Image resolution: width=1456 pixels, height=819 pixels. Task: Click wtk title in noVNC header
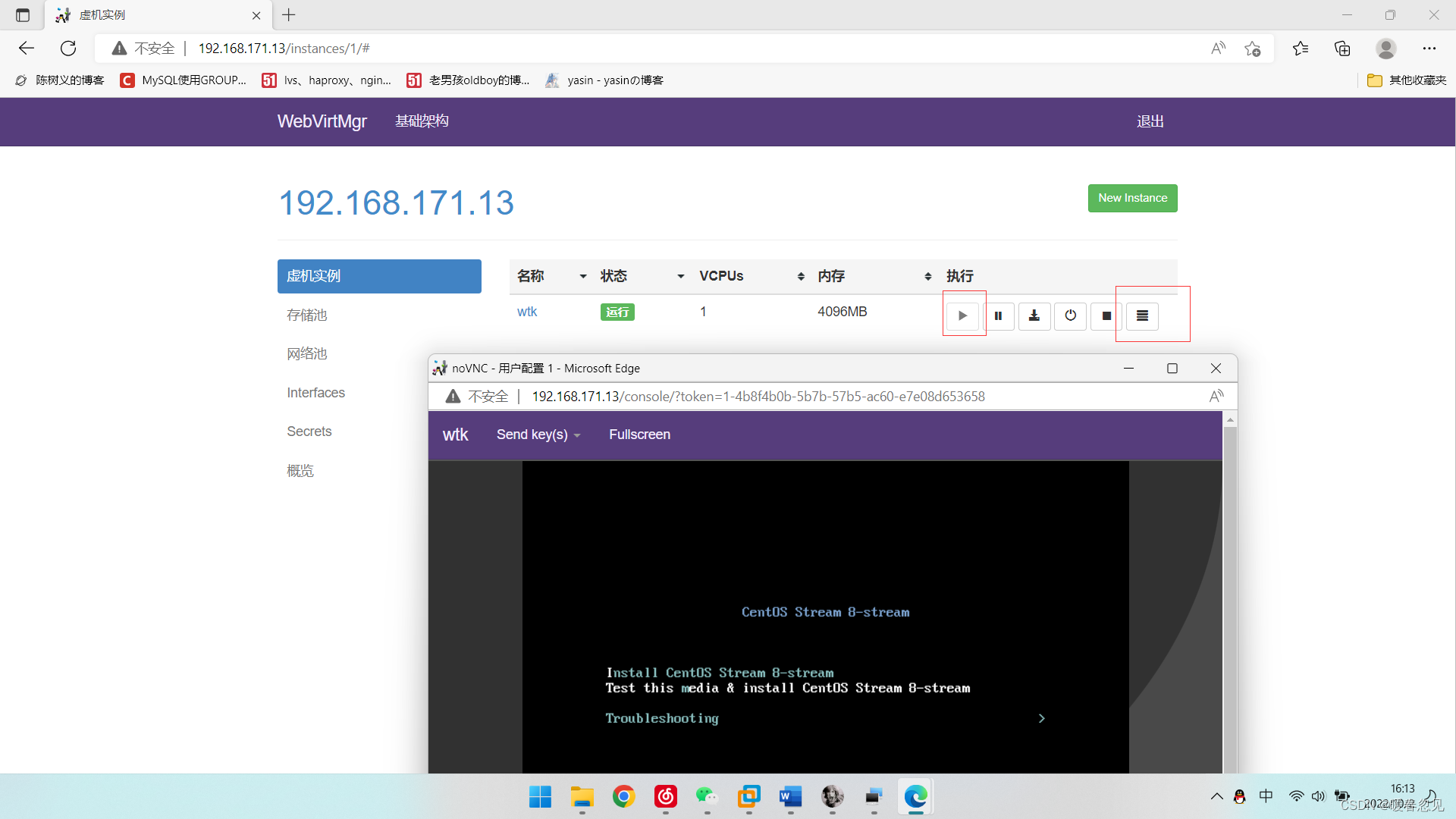coord(455,435)
